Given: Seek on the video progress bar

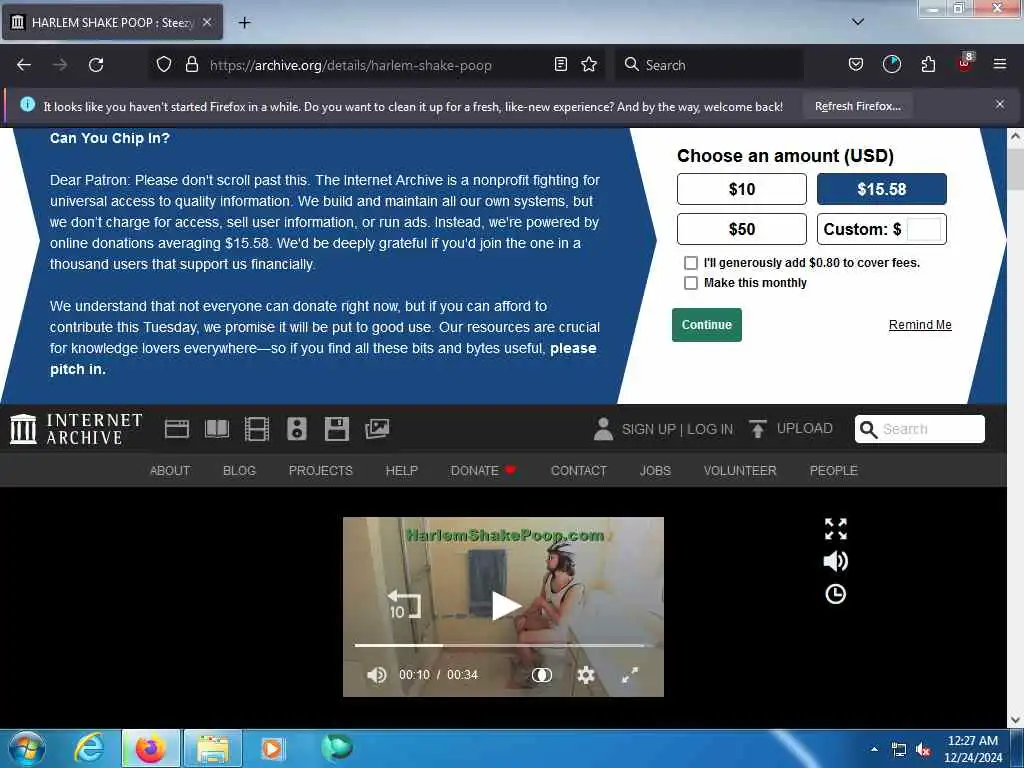Looking at the screenshot, I should coord(503,645).
